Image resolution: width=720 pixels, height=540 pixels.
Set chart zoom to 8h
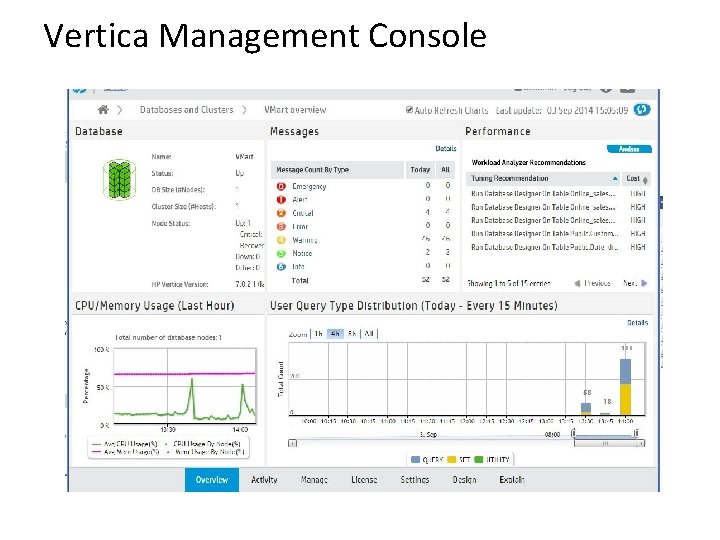(x=352, y=334)
